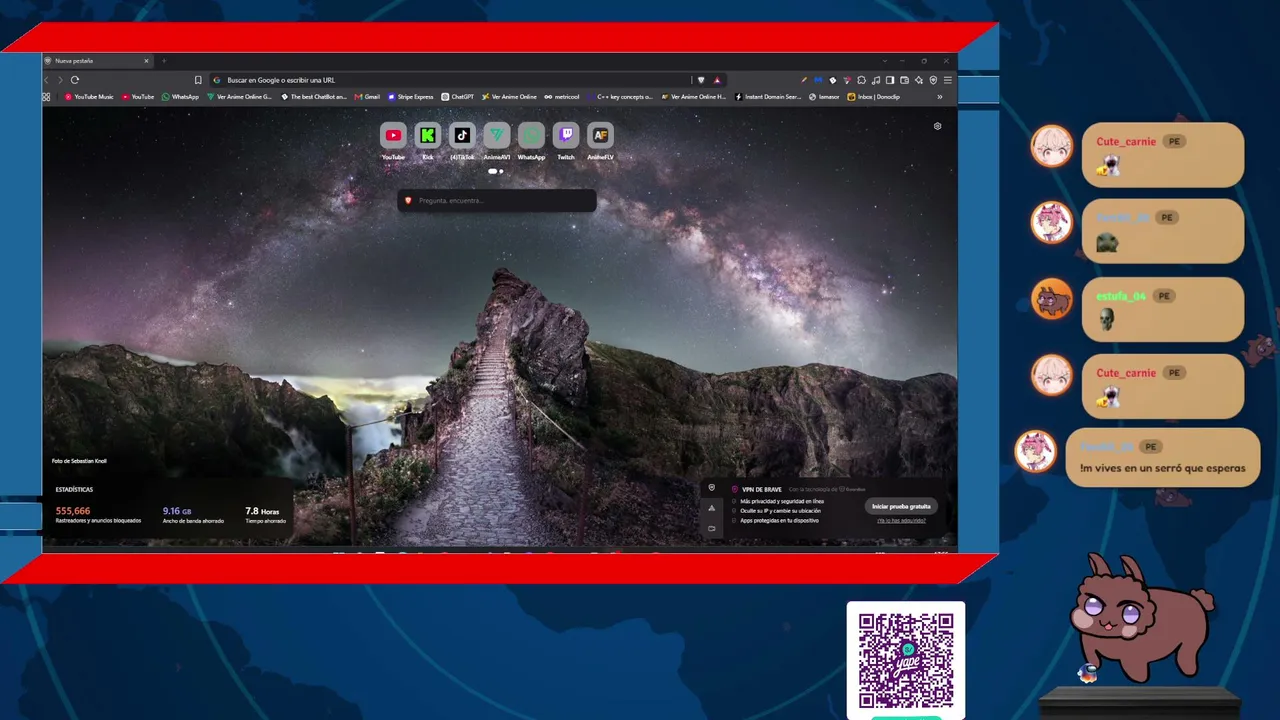1280x720 pixels.
Task: Open the metricool bookmark
Action: (562, 97)
